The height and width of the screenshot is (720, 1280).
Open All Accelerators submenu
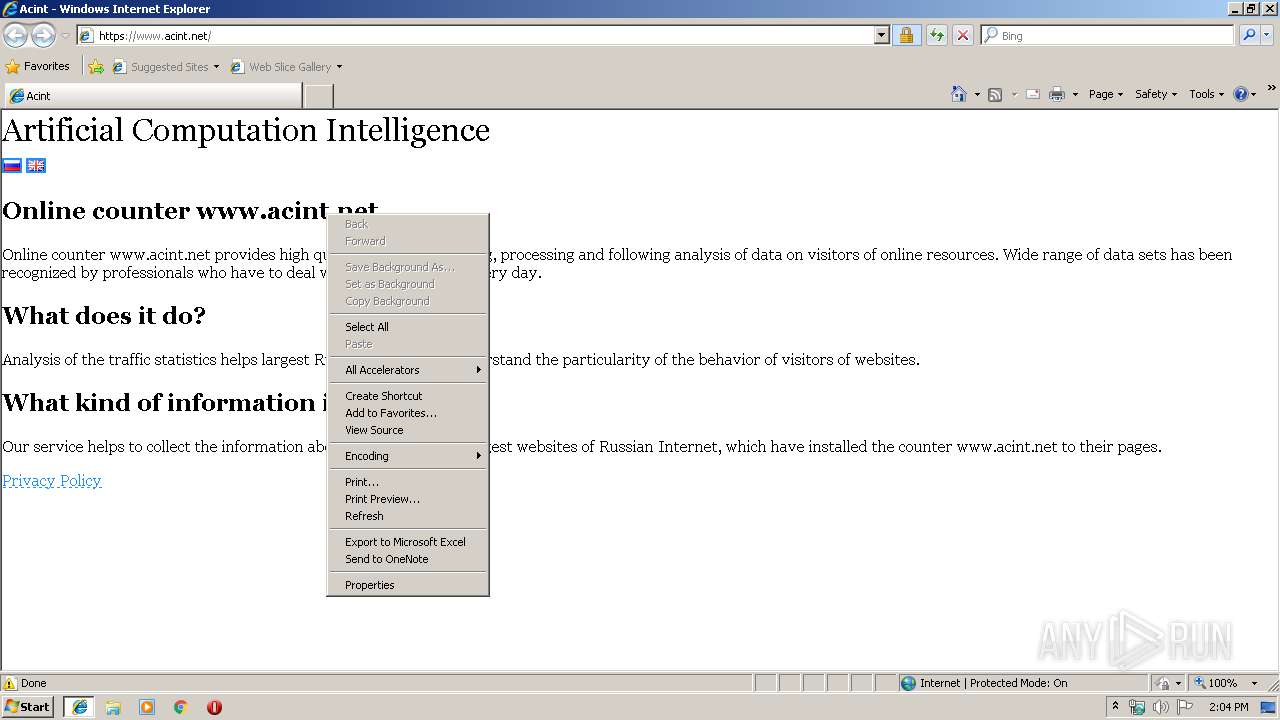point(408,370)
